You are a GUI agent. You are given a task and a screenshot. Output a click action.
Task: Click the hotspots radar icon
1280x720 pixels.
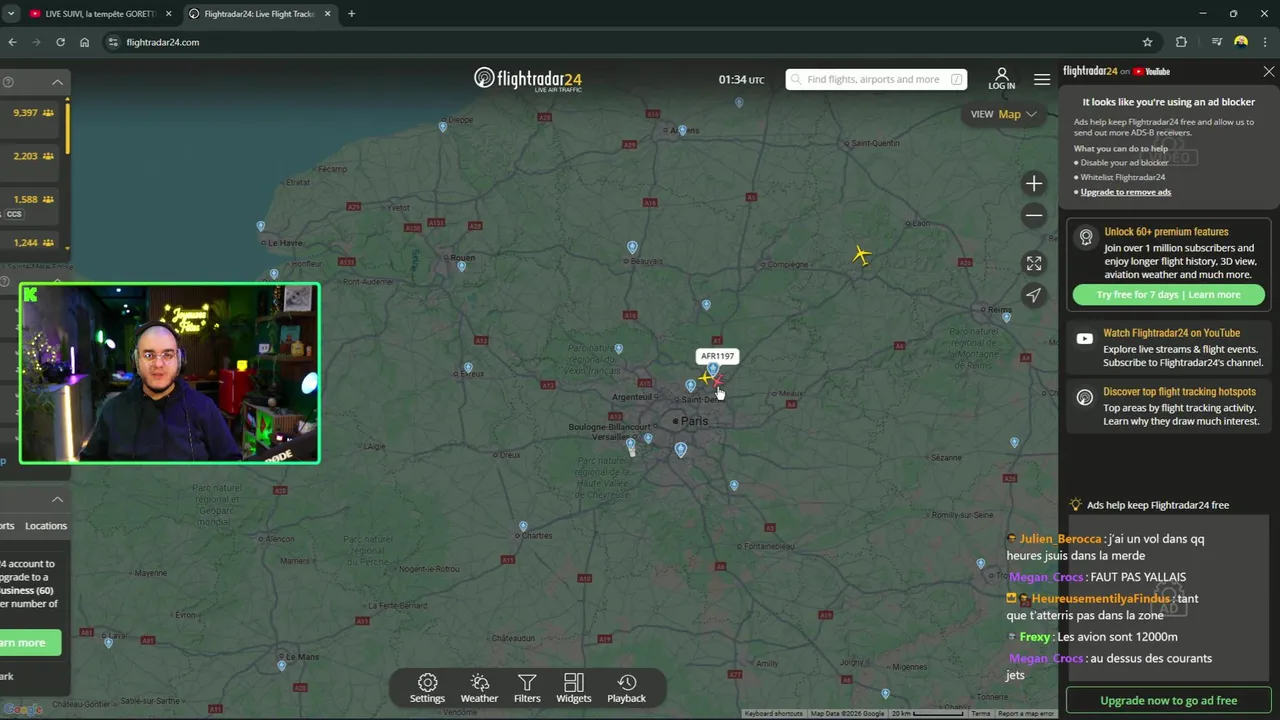pos(1085,398)
